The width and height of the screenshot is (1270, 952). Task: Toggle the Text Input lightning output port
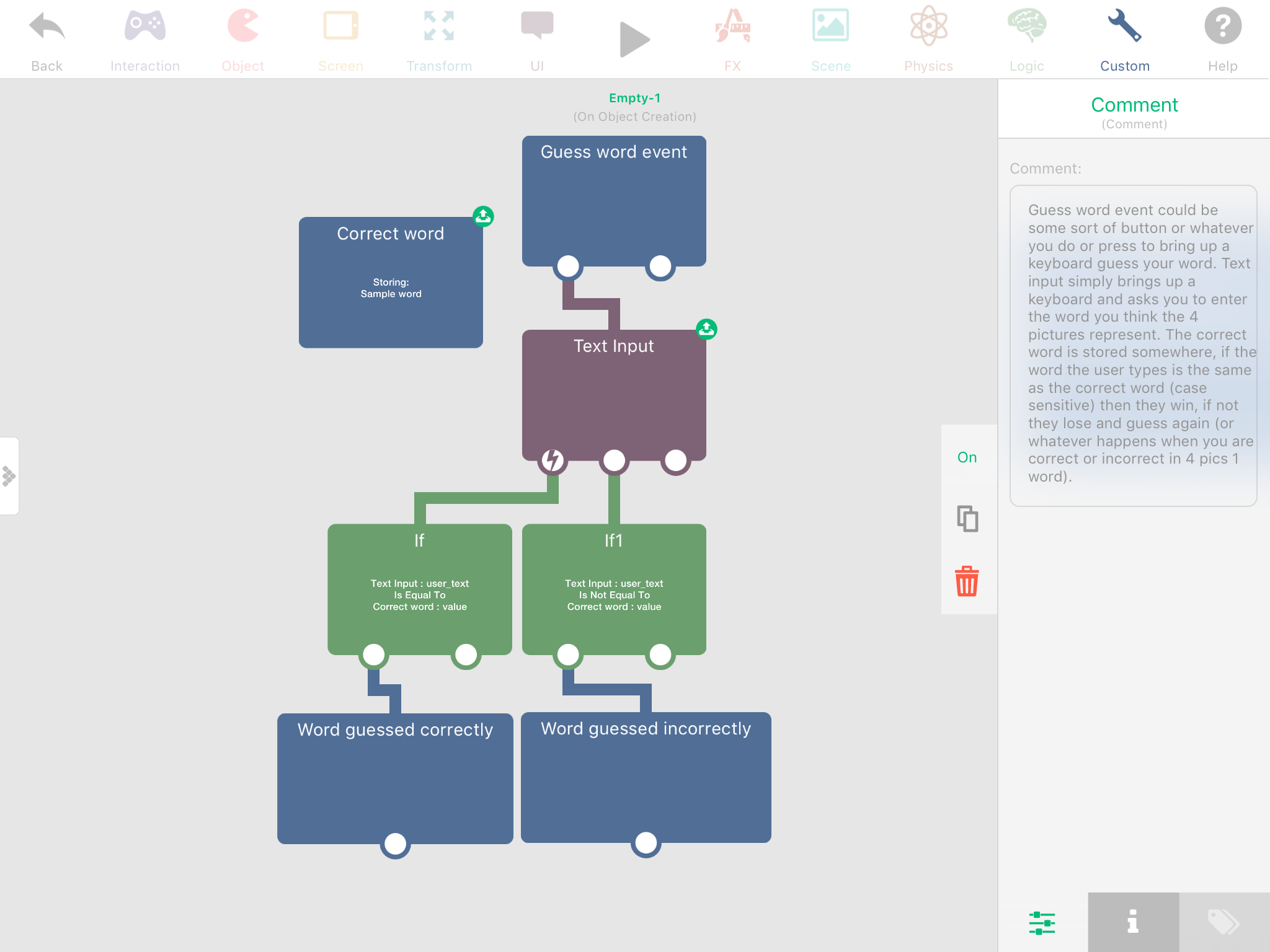pyautogui.click(x=553, y=461)
